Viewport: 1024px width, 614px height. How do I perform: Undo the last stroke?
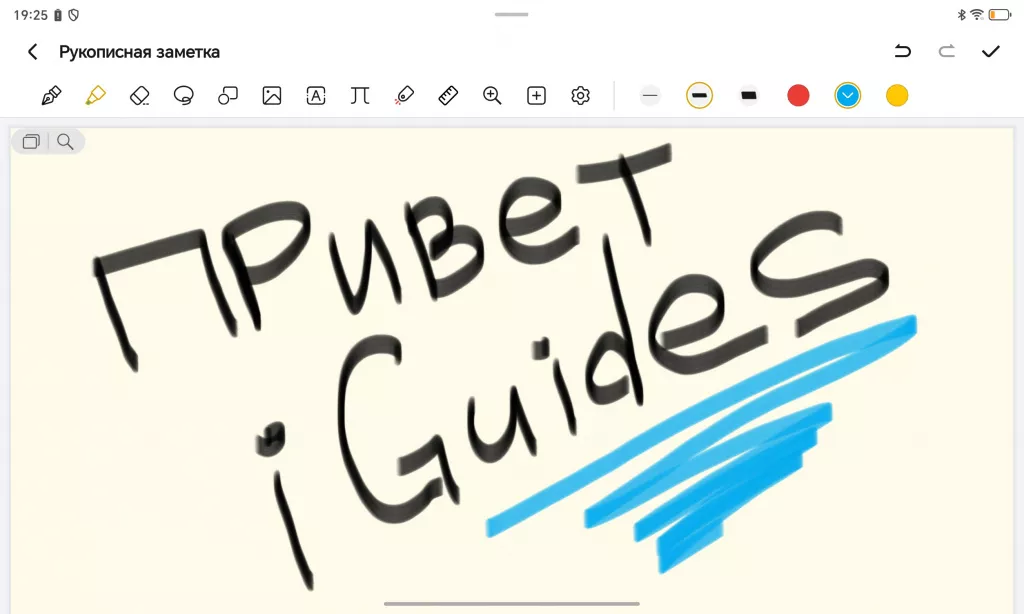[x=903, y=51]
